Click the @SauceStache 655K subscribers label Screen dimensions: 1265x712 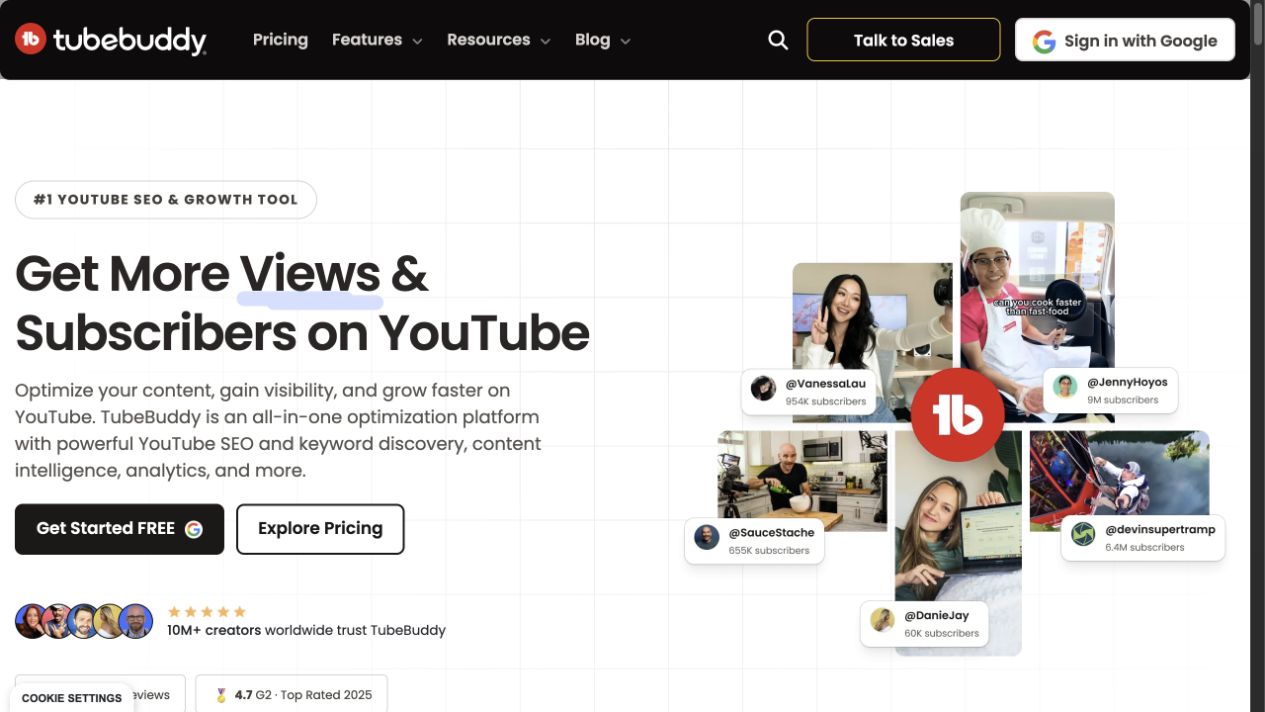coord(754,541)
